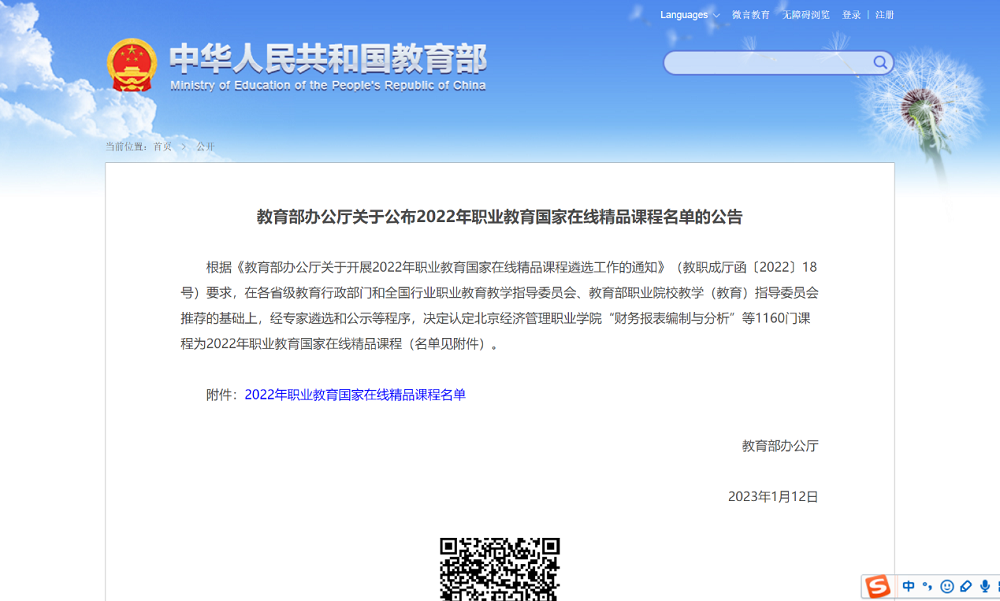Click the microphone voice input icon
The width and height of the screenshot is (1000, 601).
coord(985,587)
